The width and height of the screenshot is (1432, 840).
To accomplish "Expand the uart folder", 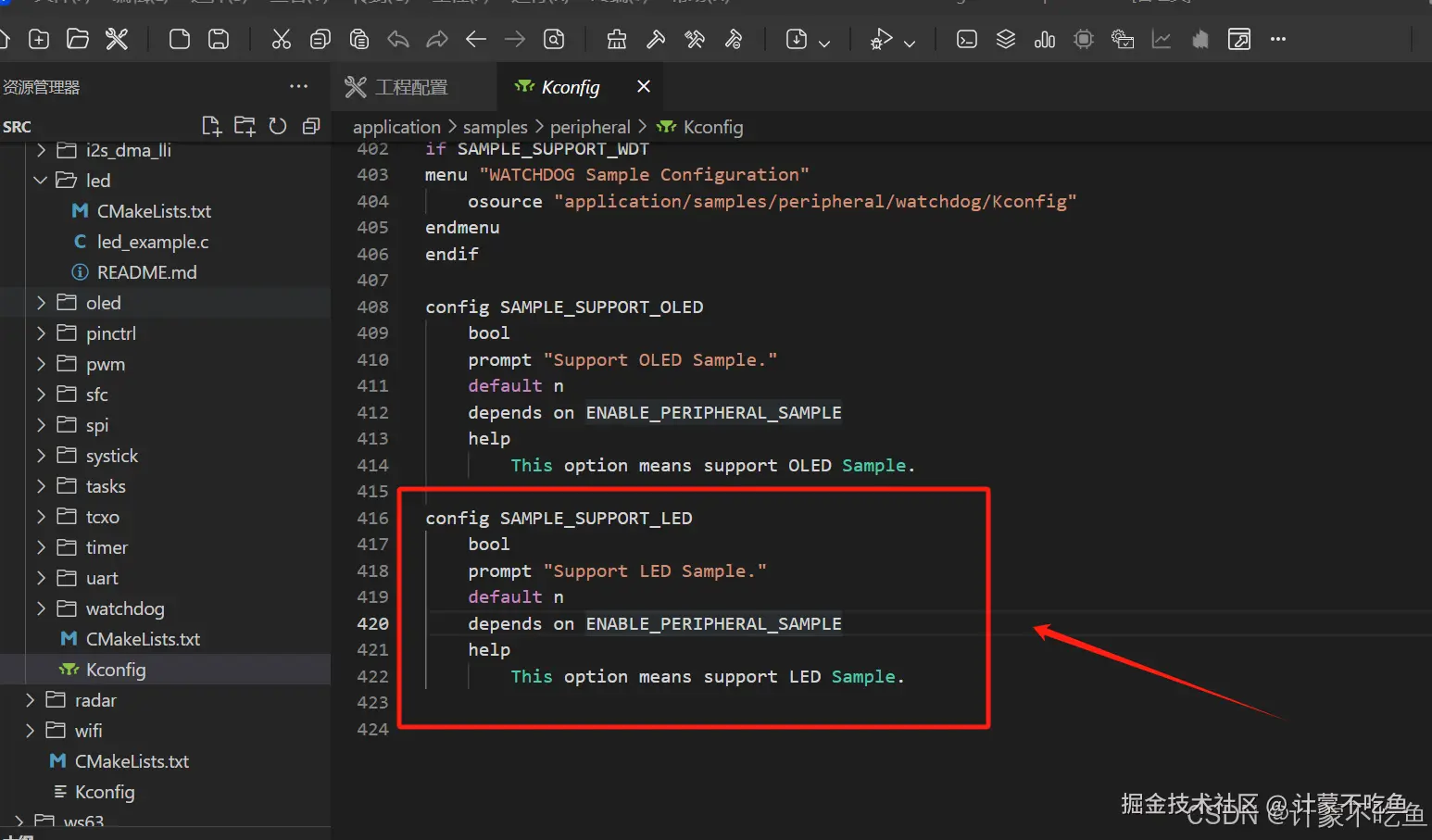I will click(x=41, y=578).
